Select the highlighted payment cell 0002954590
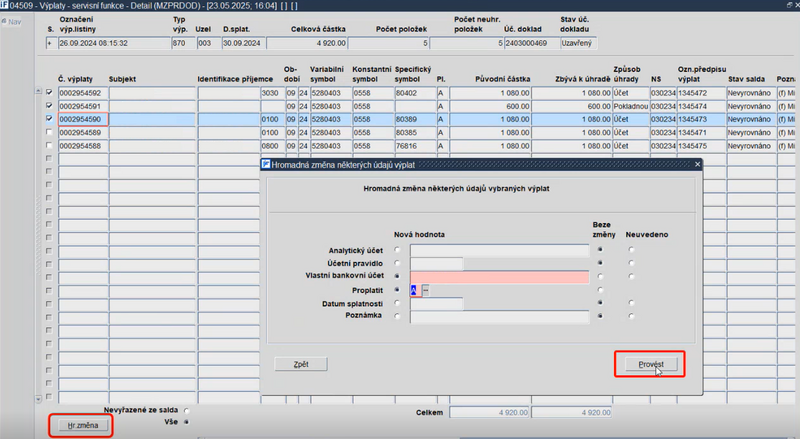Image resolution: width=800 pixels, height=439 pixels. click(x=83, y=119)
